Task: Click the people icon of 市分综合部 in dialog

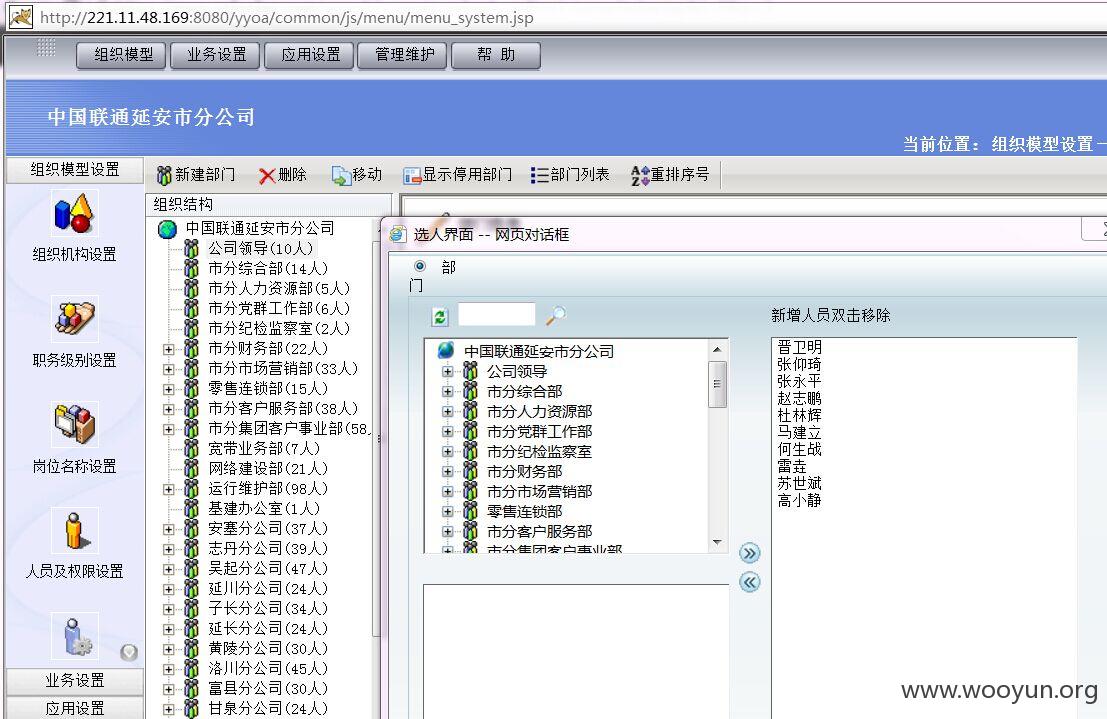Action: click(x=470, y=391)
